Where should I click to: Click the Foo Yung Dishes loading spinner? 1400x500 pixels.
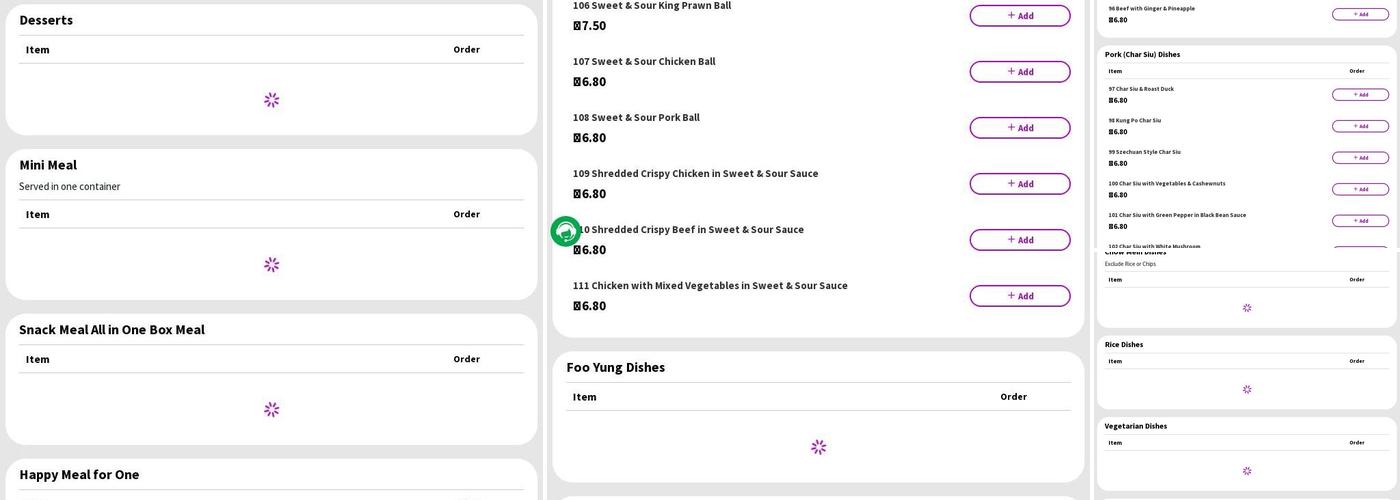pyautogui.click(x=818, y=447)
